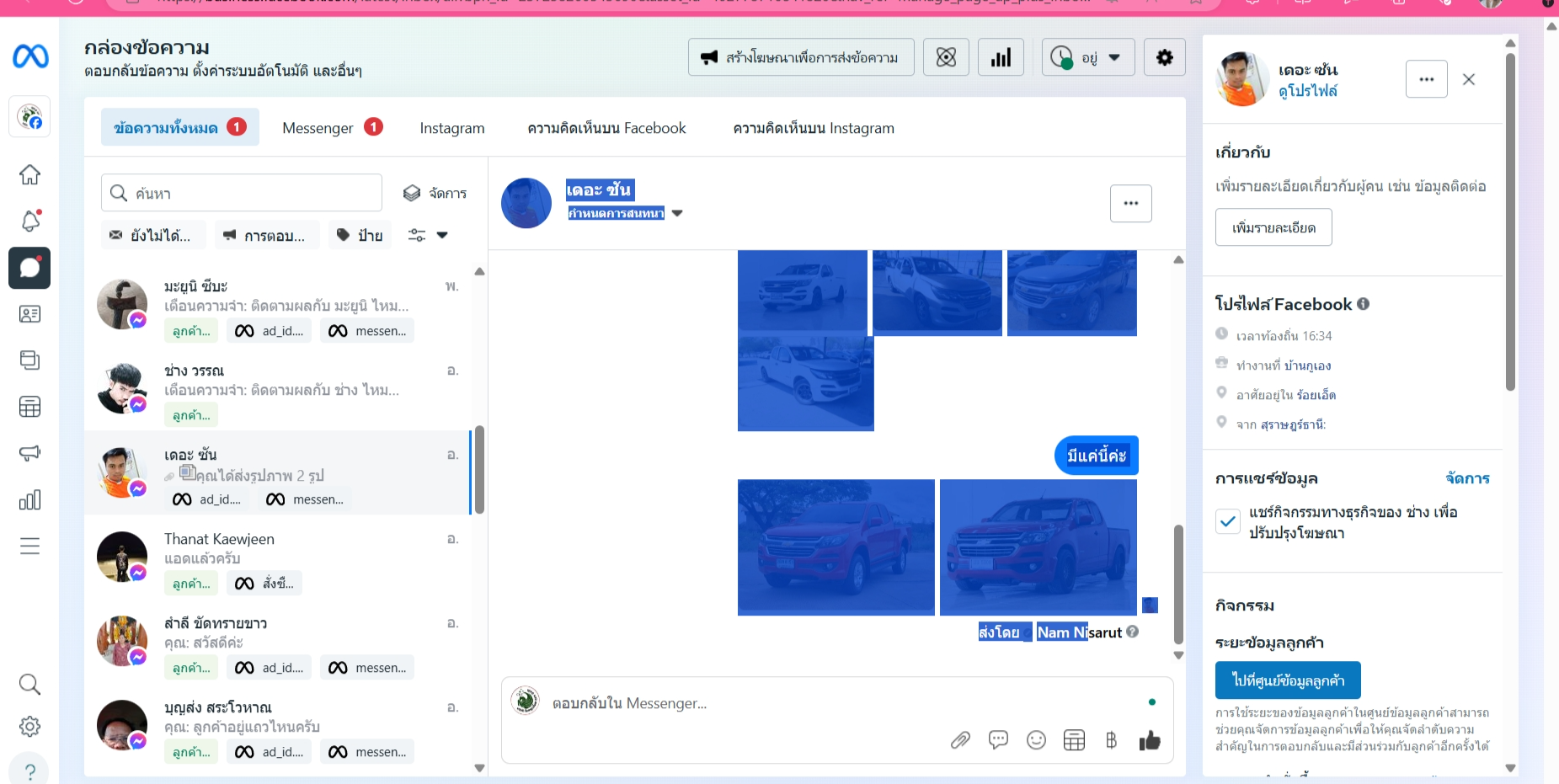This screenshot has height=784, width=1559.
Task: Filter by unread messages chip
Action: click(x=152, y=235)
